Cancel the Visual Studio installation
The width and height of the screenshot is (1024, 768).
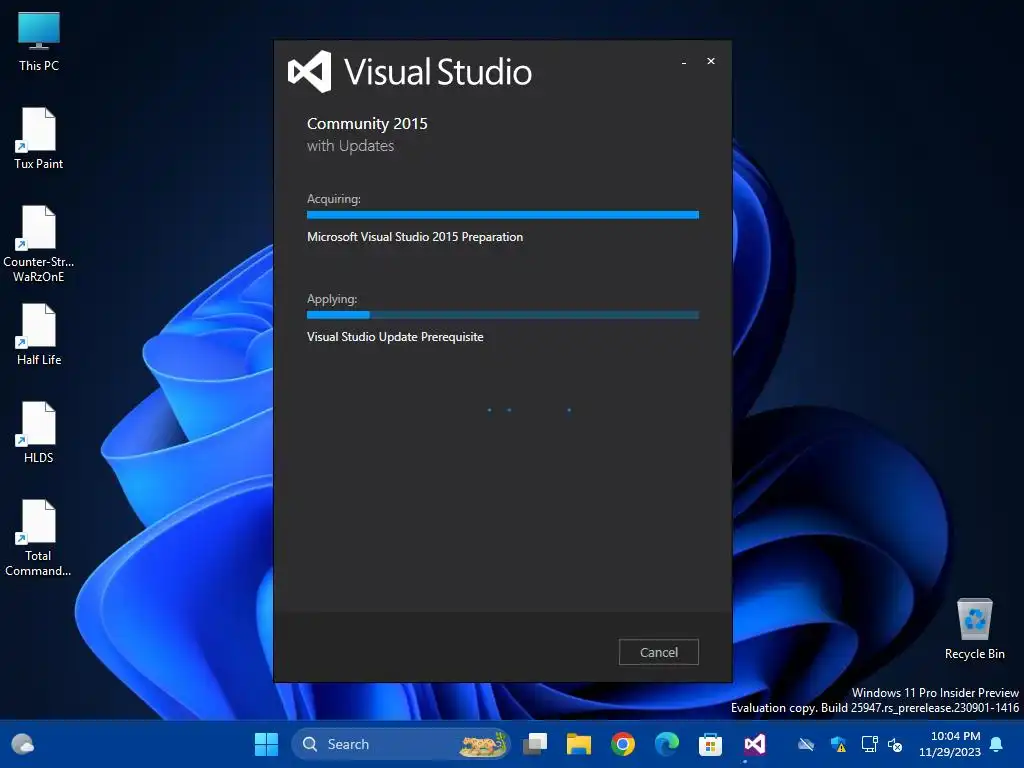(x=658, y=652)
